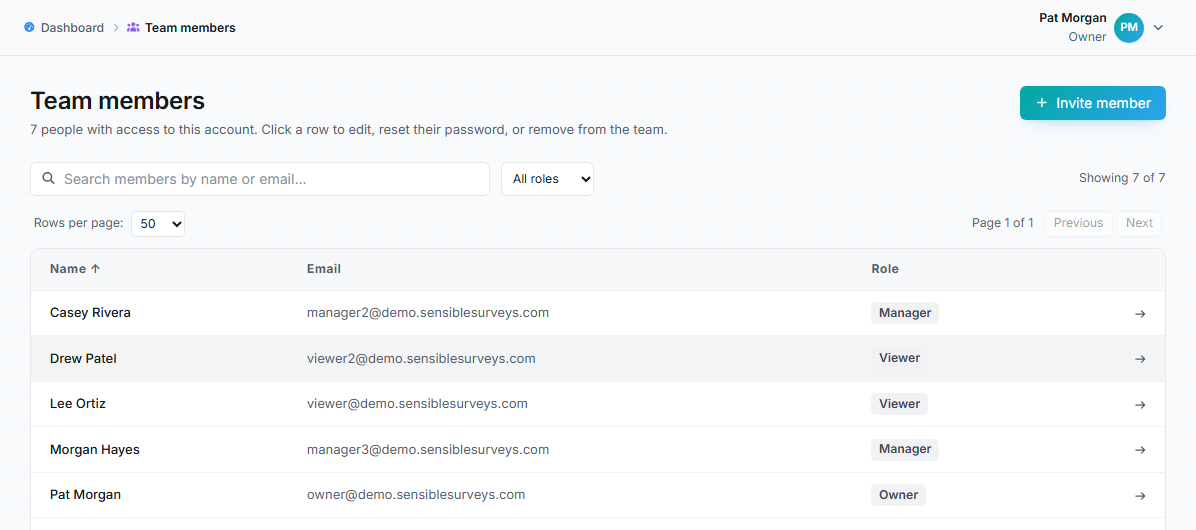The height and width of the screenshot is (530, 1196).
Task: Click the Team members people icon
Action: tap(133, 27)
